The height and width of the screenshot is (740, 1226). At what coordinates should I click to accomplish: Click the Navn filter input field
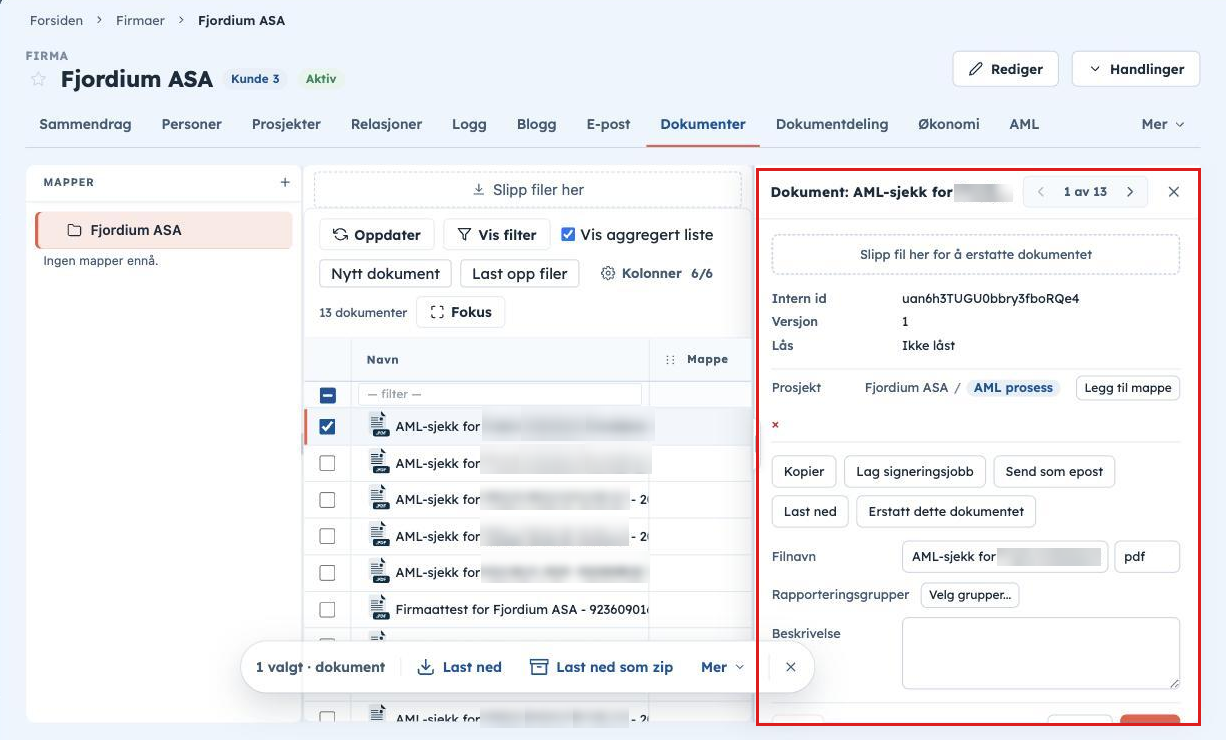click(x=500, y=395)
